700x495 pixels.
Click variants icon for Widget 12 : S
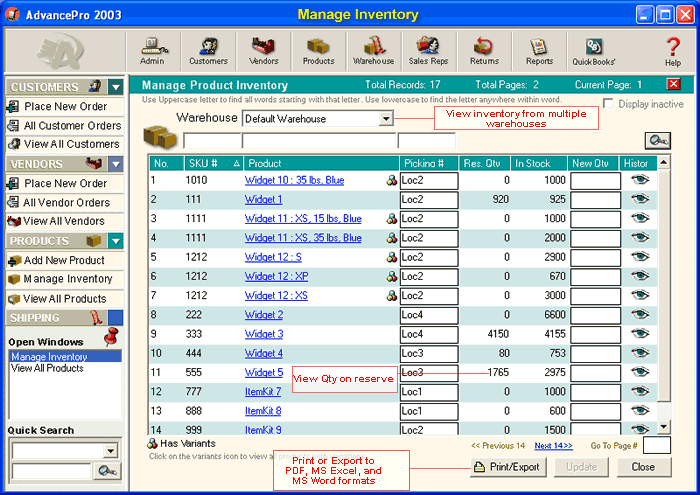[x=392, y=257]
